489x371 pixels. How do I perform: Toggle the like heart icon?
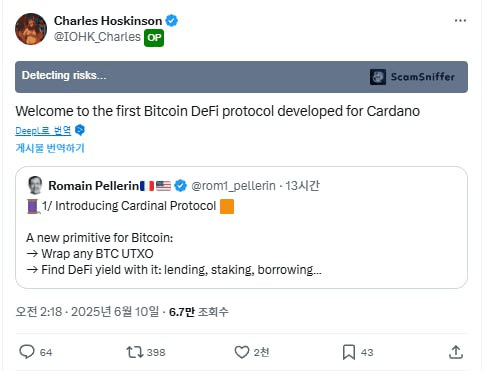tap(242, 352)
